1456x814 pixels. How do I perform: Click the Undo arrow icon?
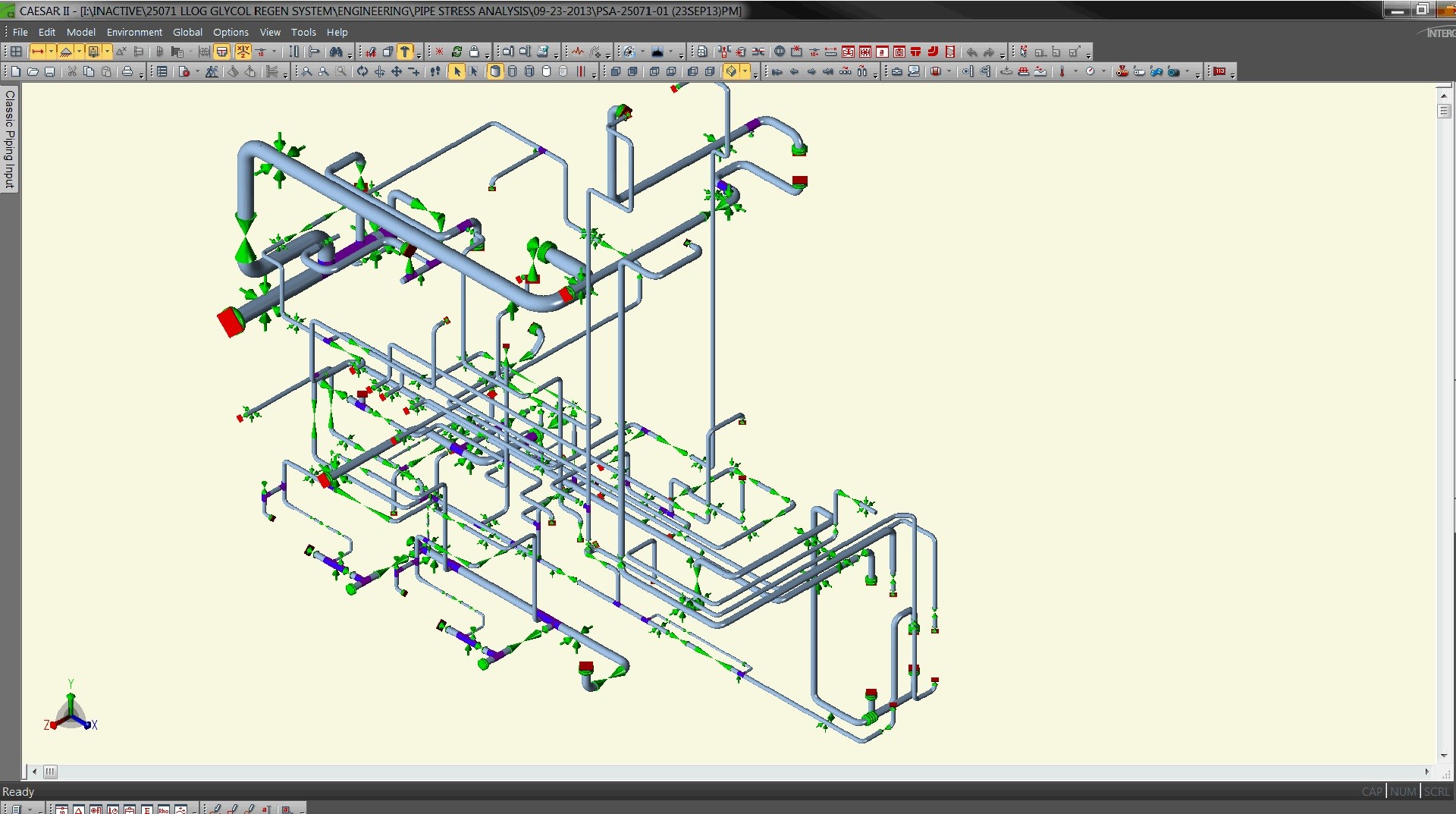click(971, 52)
